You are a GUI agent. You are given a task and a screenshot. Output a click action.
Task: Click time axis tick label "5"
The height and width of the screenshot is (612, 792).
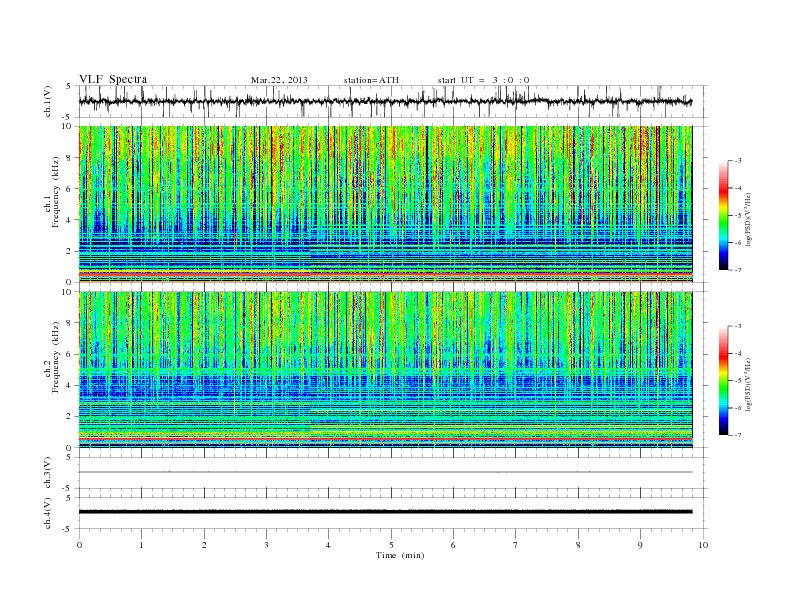(x=391, y=545)
